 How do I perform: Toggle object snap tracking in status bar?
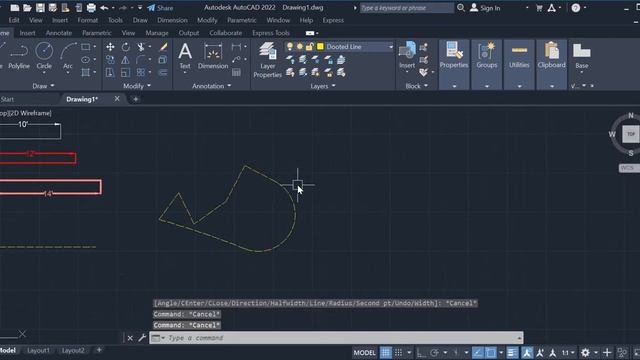click(x=478, y=353)
